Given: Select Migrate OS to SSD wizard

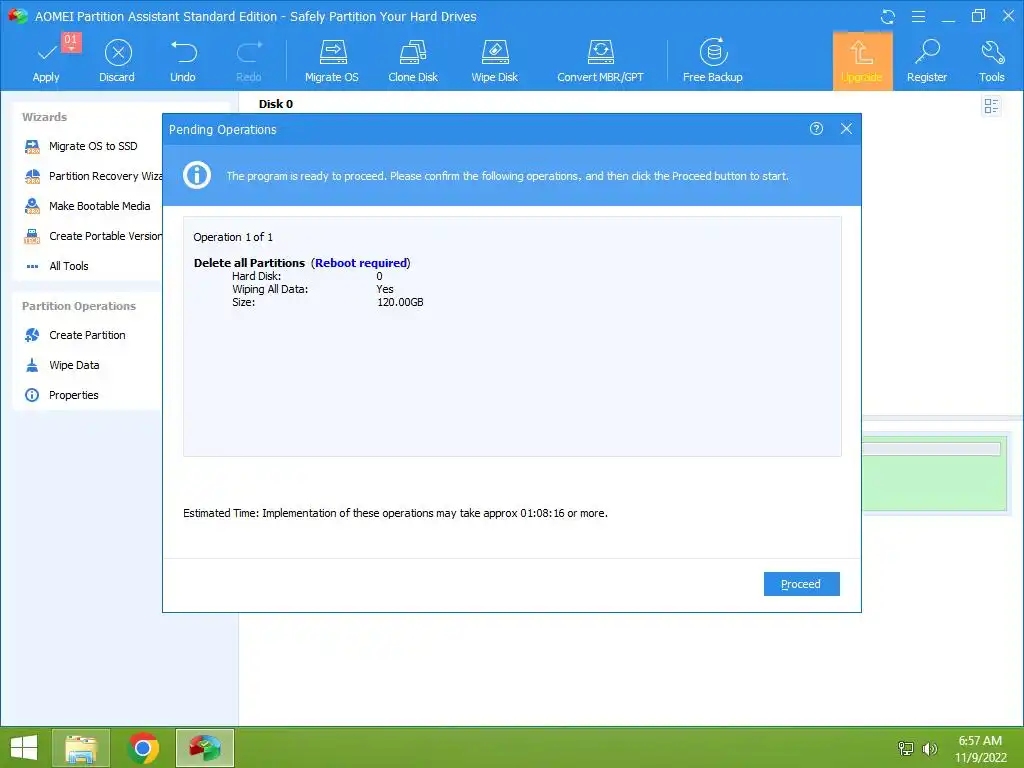Looking at the screenshot, I should click(x=82, y=146).
